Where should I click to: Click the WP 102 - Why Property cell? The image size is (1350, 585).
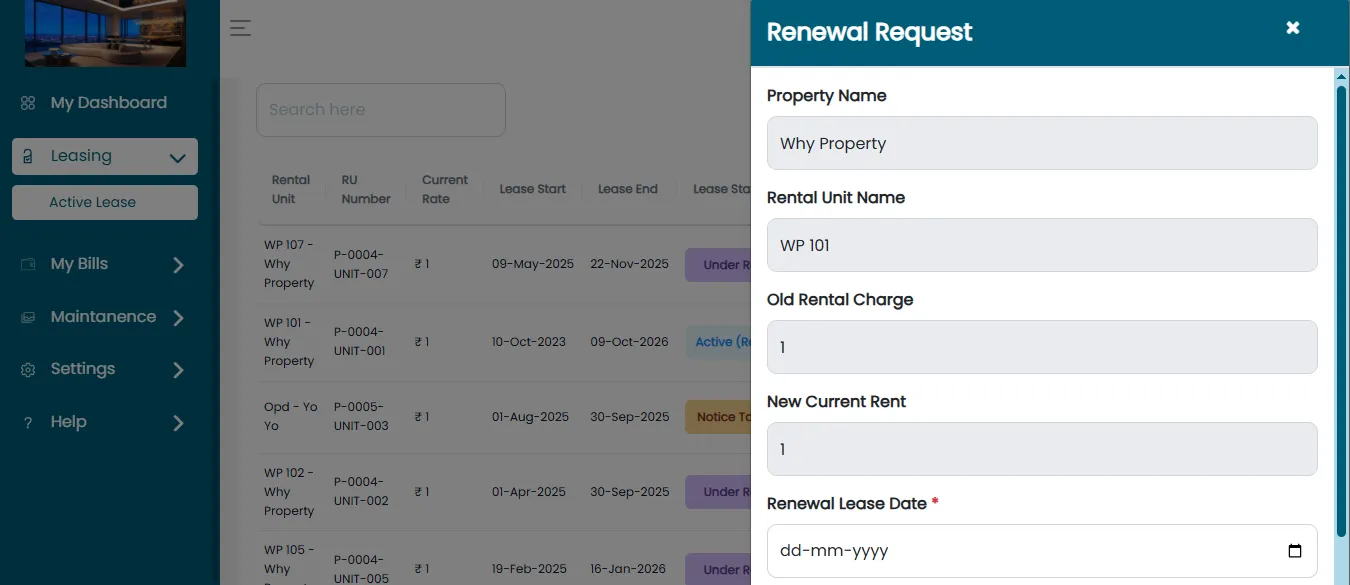click(x=289, y=492)
